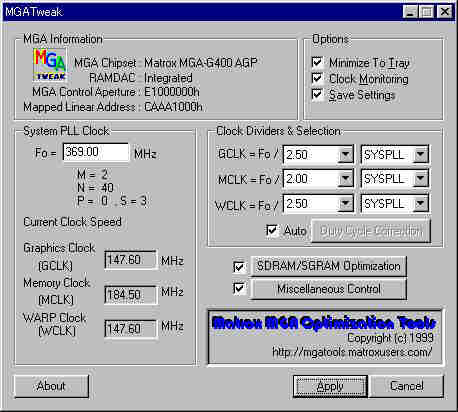Toggle the Minimize To Tray checkbox
The width and height of the screenshot is (458, 412).
click(317, 62)
